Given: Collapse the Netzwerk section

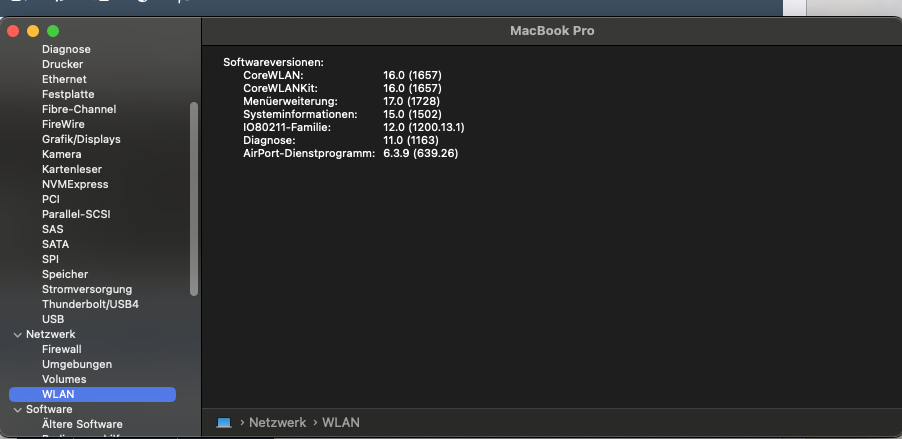Looking at the screenshot, I should [x=17, y=334].
